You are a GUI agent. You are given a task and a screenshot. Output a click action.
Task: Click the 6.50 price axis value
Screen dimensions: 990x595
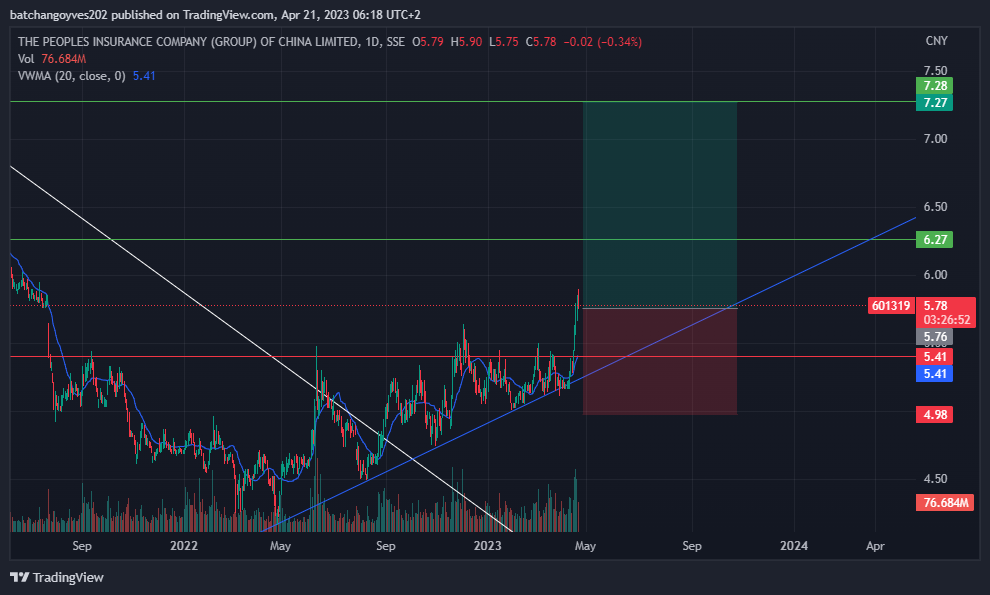pos(935,207)
